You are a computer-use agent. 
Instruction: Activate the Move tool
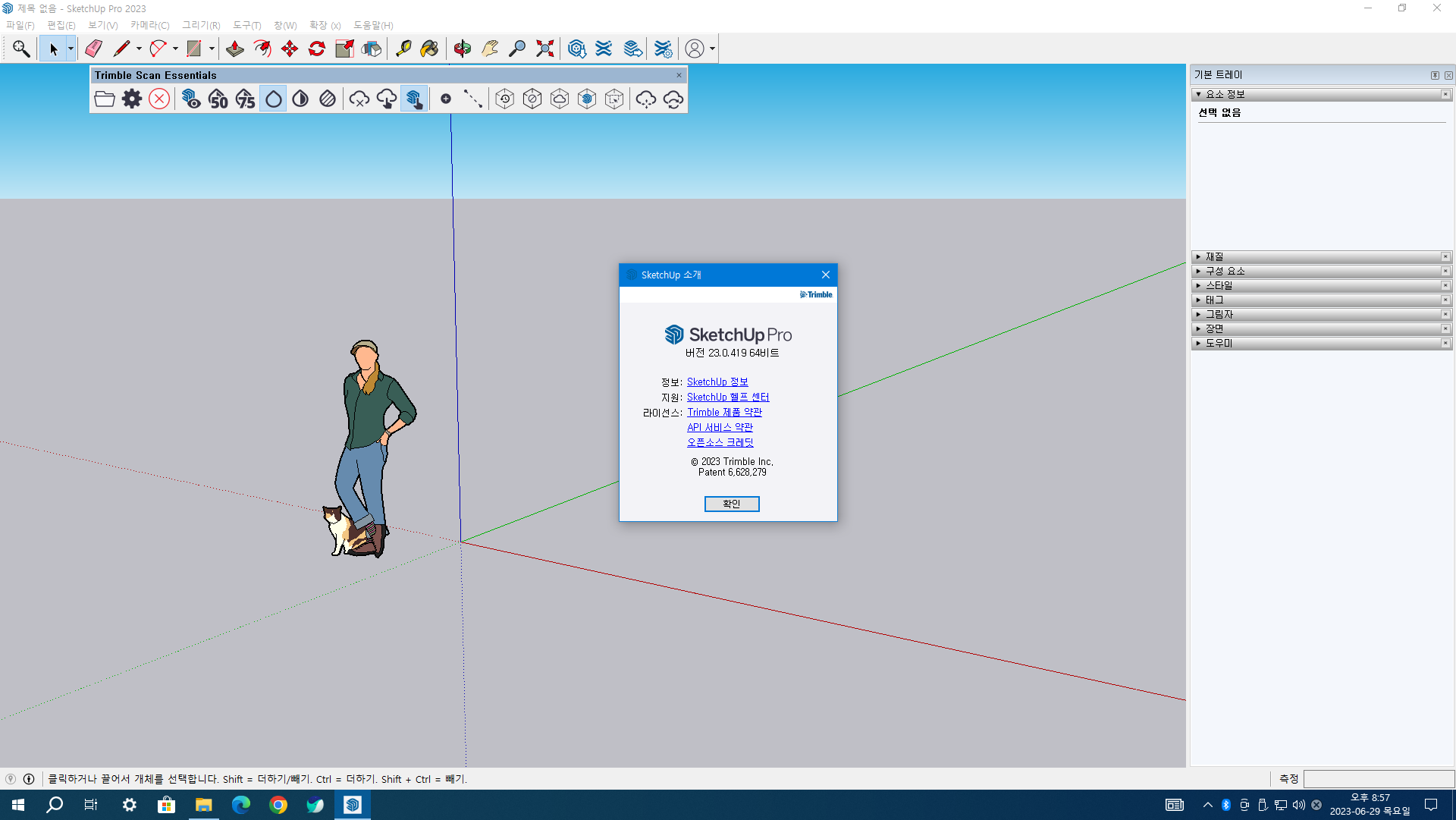(290, 49)
